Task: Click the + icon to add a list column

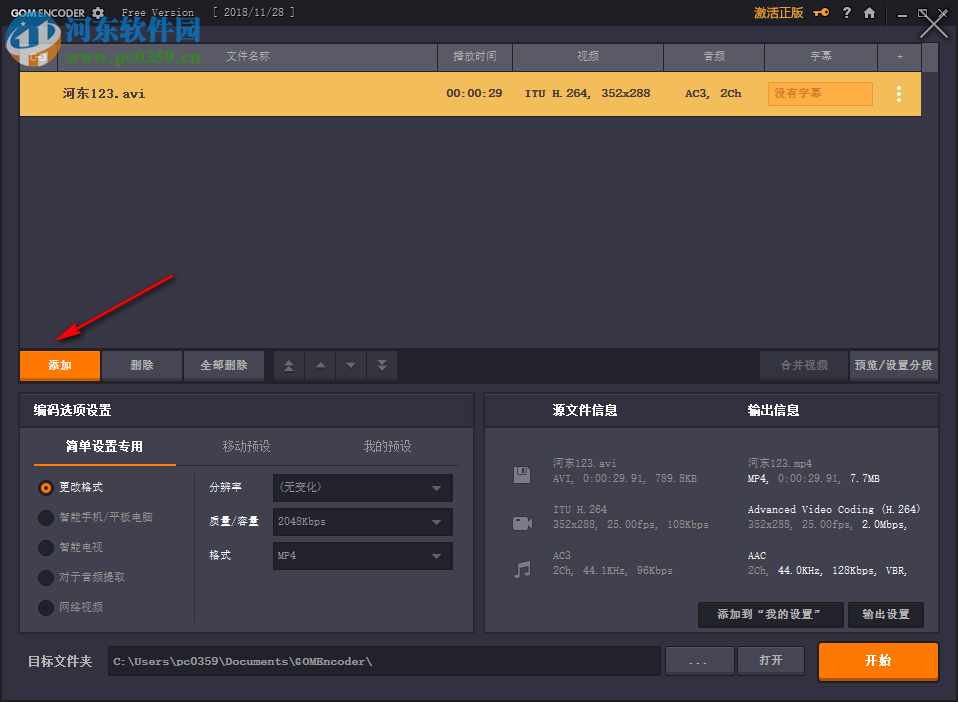Action: [x=899, y=57]
